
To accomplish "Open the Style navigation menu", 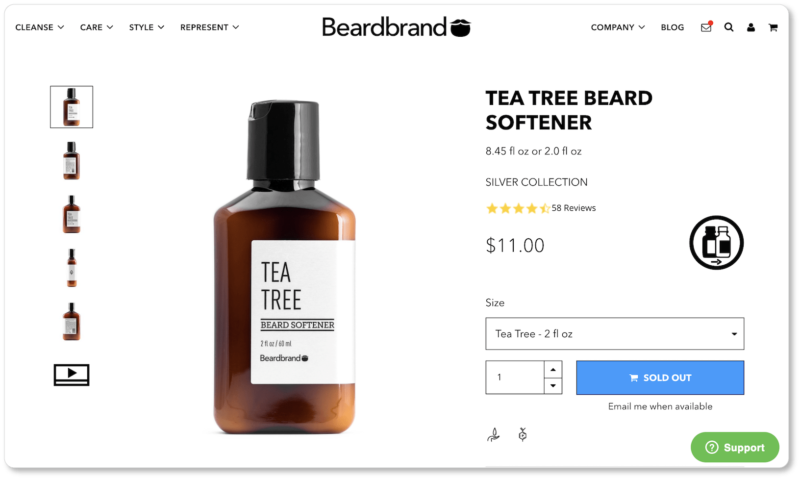I will pyautogui.click(x=146, y=27).
